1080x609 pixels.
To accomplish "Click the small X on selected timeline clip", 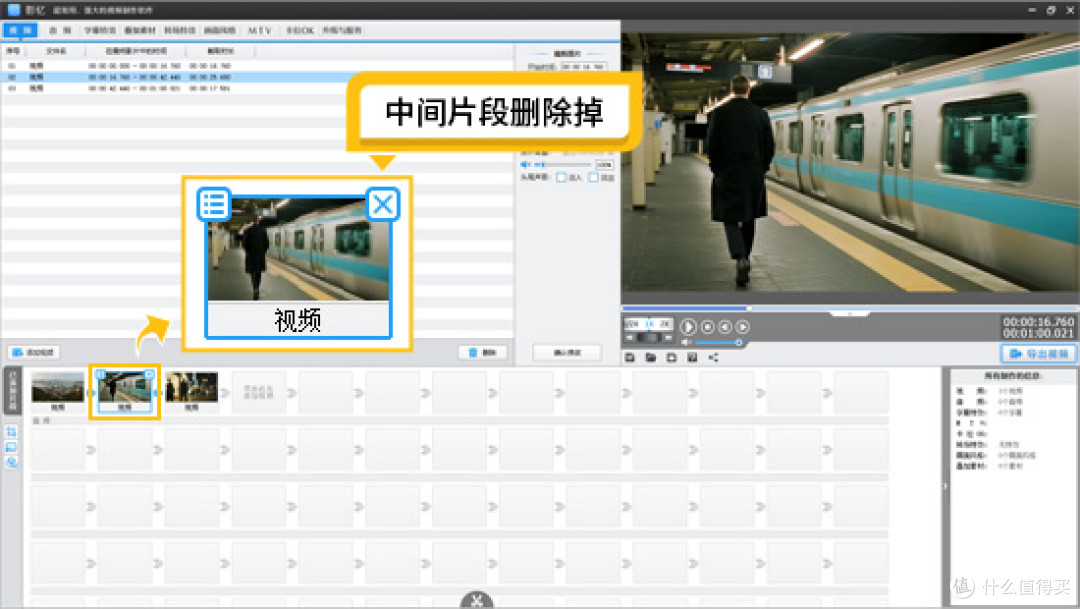I will click(149, 374).
